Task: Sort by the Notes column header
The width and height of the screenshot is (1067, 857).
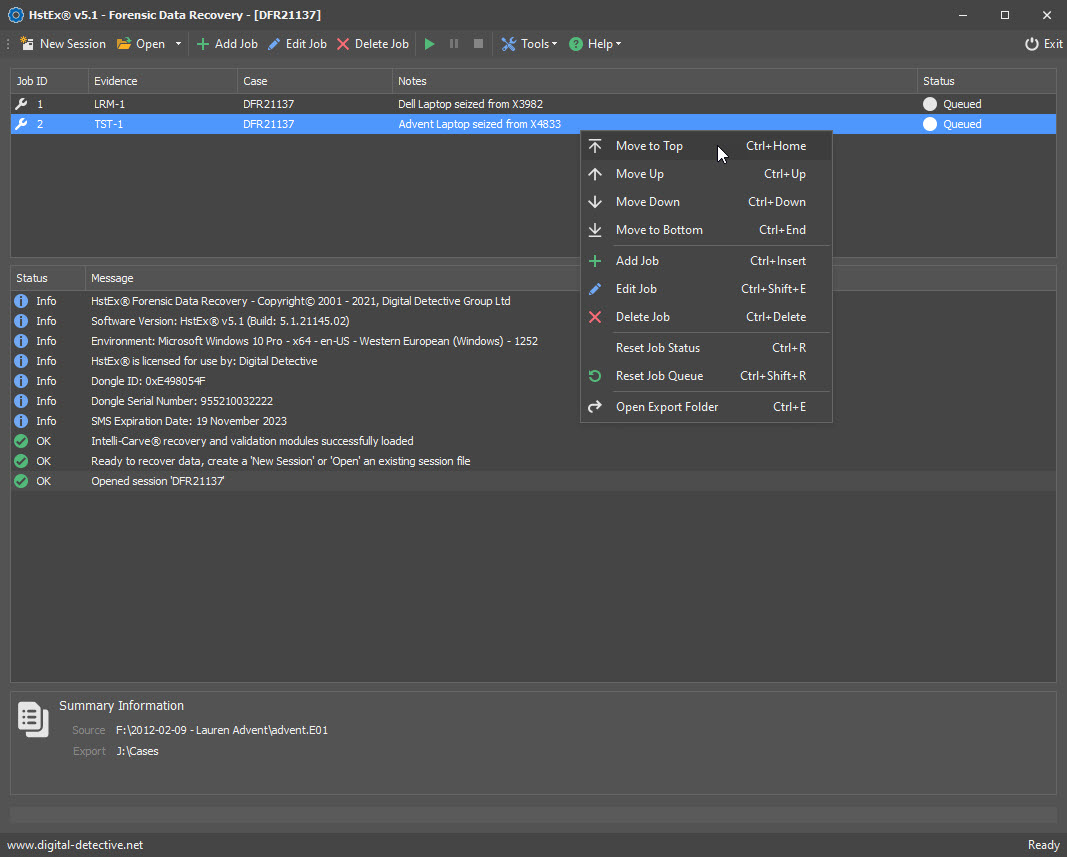Action: pos(655,81)
